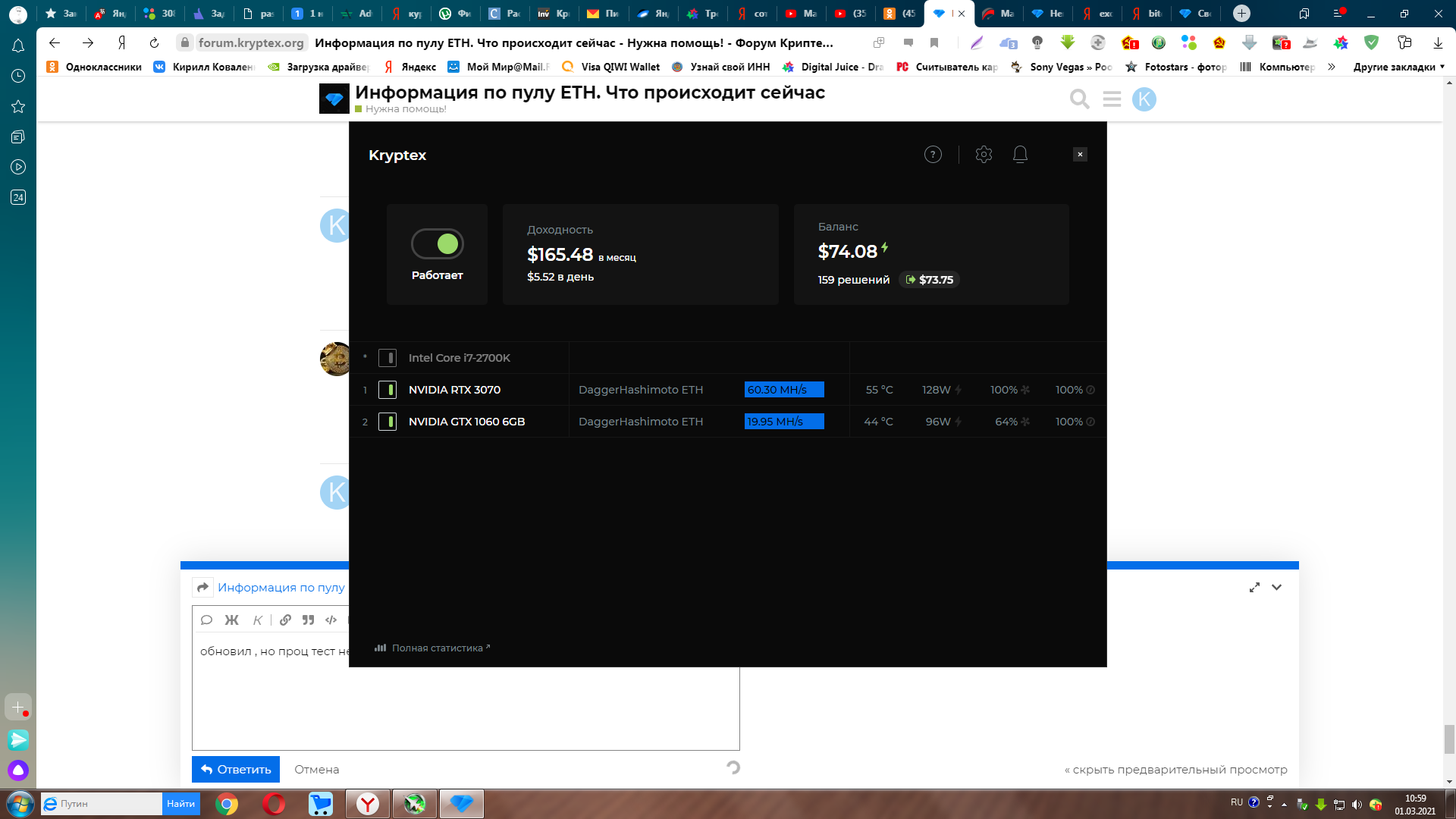Switch to the bit browser tab

pyautogui.click(x=1146, y=14)
